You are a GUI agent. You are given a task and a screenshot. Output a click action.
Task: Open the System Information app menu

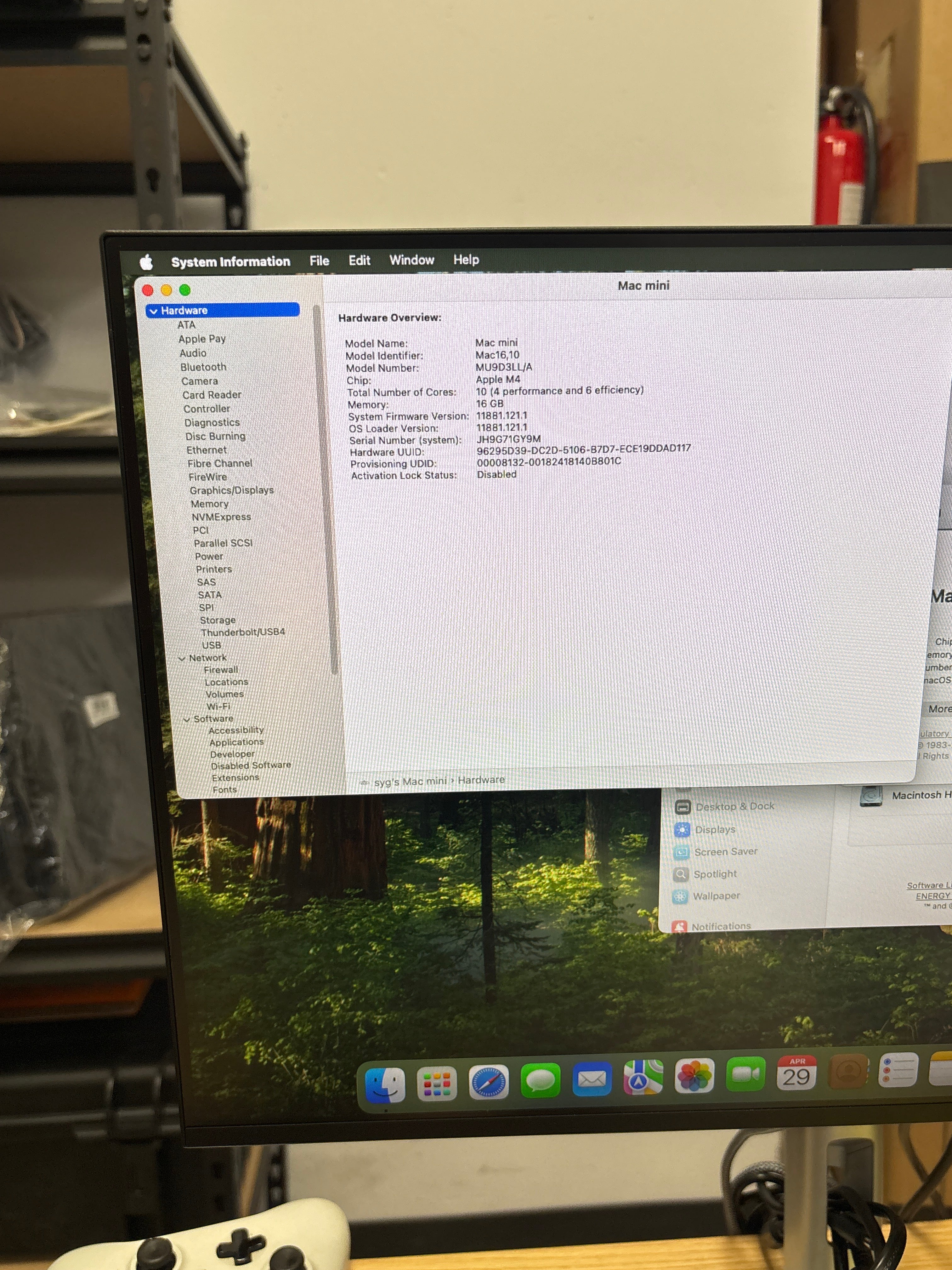tap(231, 262)
